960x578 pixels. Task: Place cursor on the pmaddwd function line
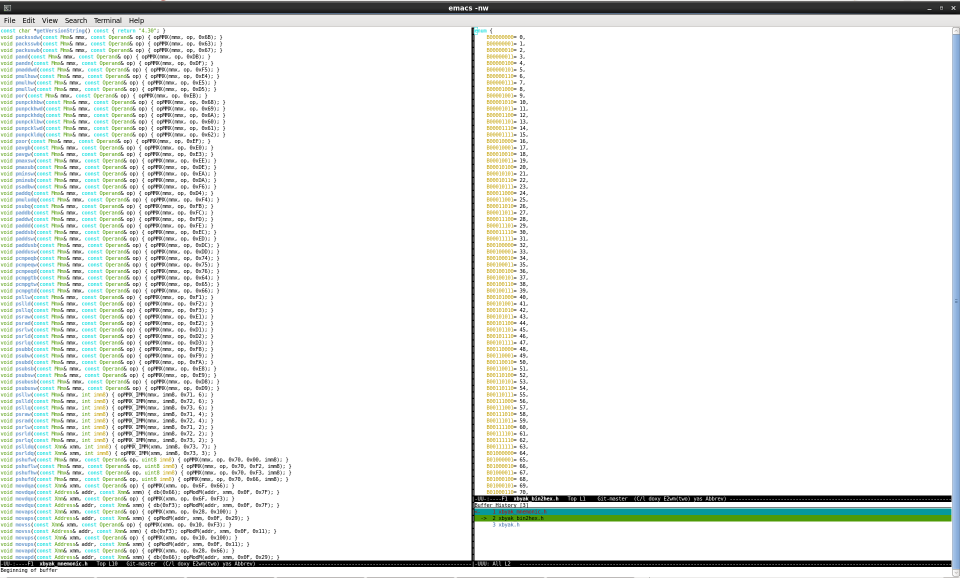click(x=110, y=70)
